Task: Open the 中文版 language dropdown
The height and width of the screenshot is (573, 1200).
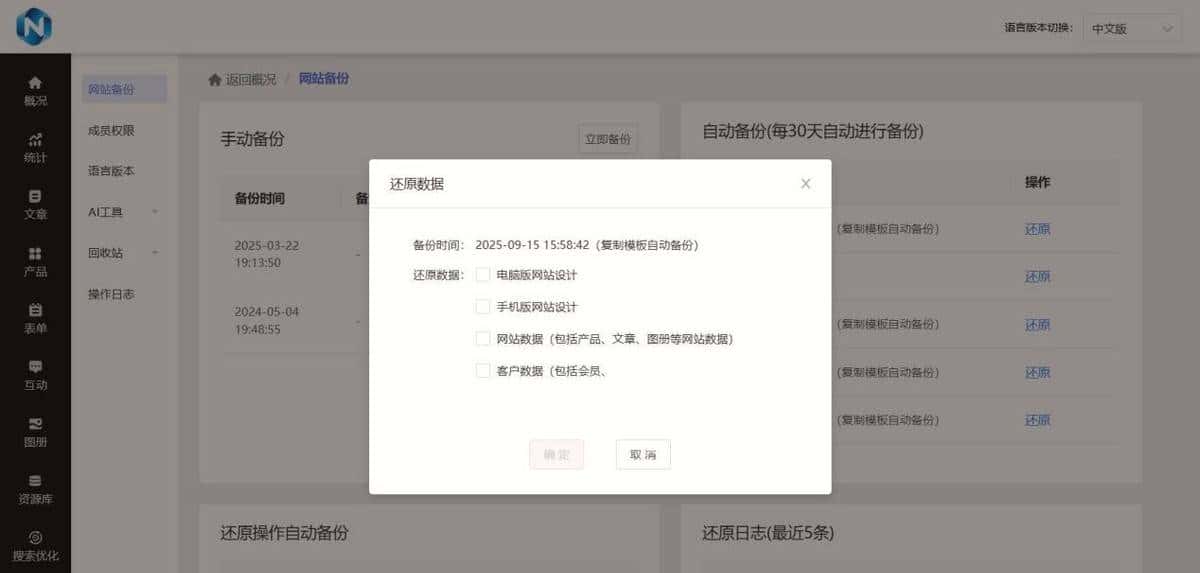Action: click(x=1132, y=29)
